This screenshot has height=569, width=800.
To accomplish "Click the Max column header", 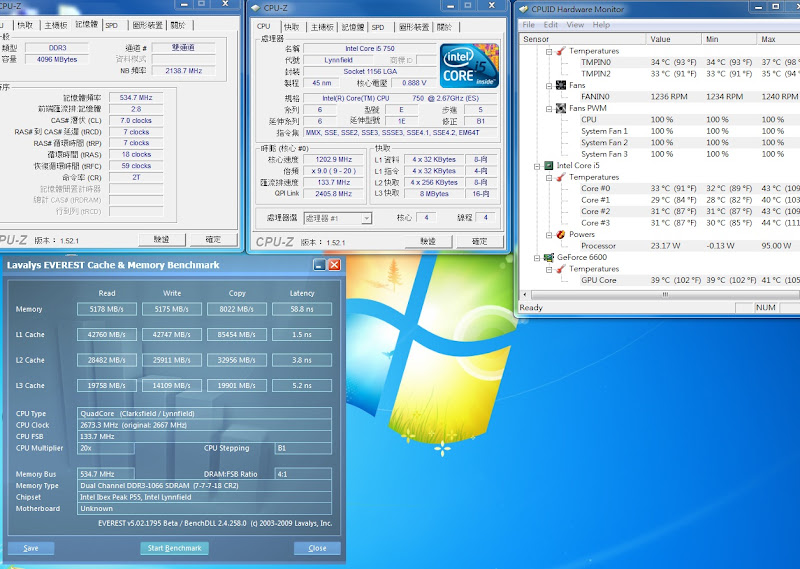I will [778, 39].
